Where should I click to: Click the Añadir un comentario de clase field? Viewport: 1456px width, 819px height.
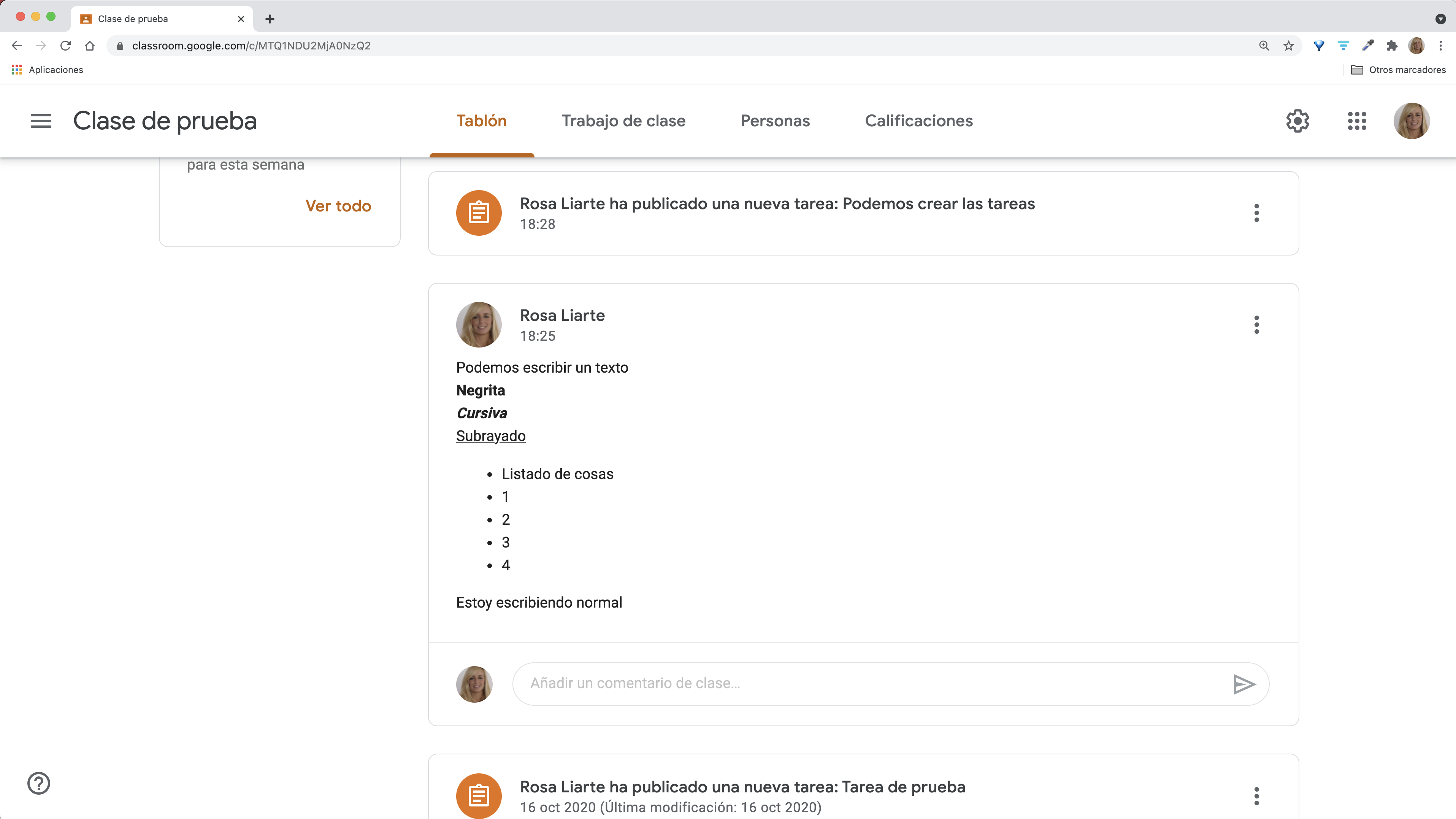(x=871, y=683)
